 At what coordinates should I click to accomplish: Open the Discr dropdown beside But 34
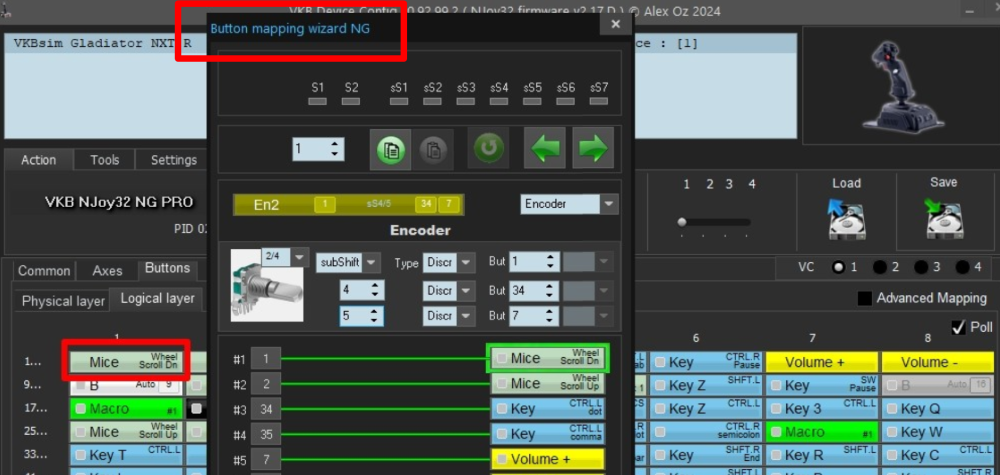click(x=466, y=291)
